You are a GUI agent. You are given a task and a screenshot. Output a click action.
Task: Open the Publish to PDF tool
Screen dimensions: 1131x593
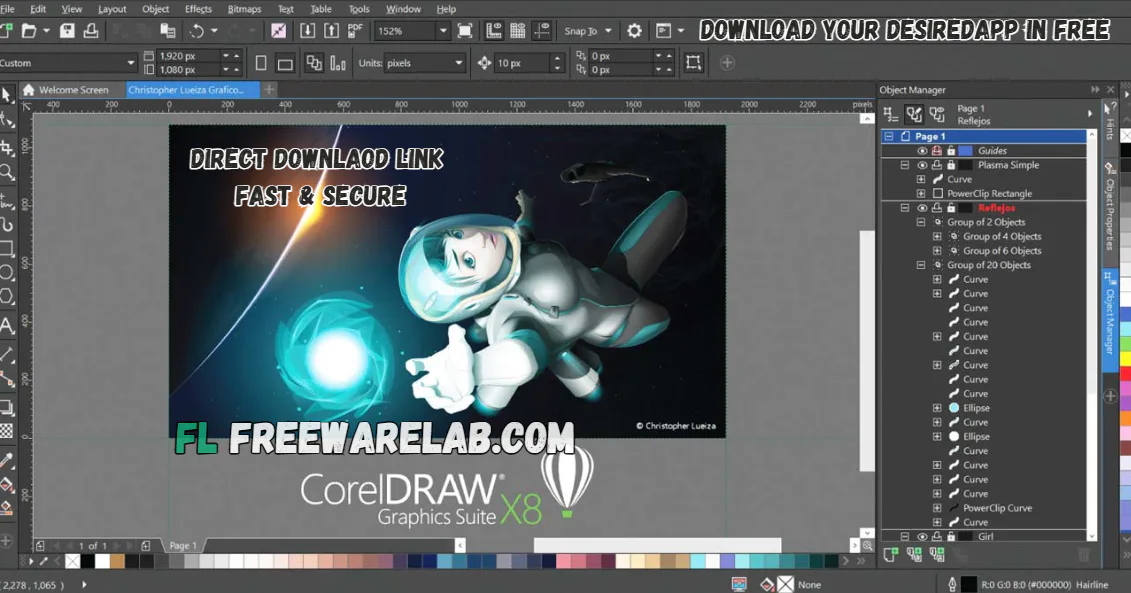[x=354, y=31]
